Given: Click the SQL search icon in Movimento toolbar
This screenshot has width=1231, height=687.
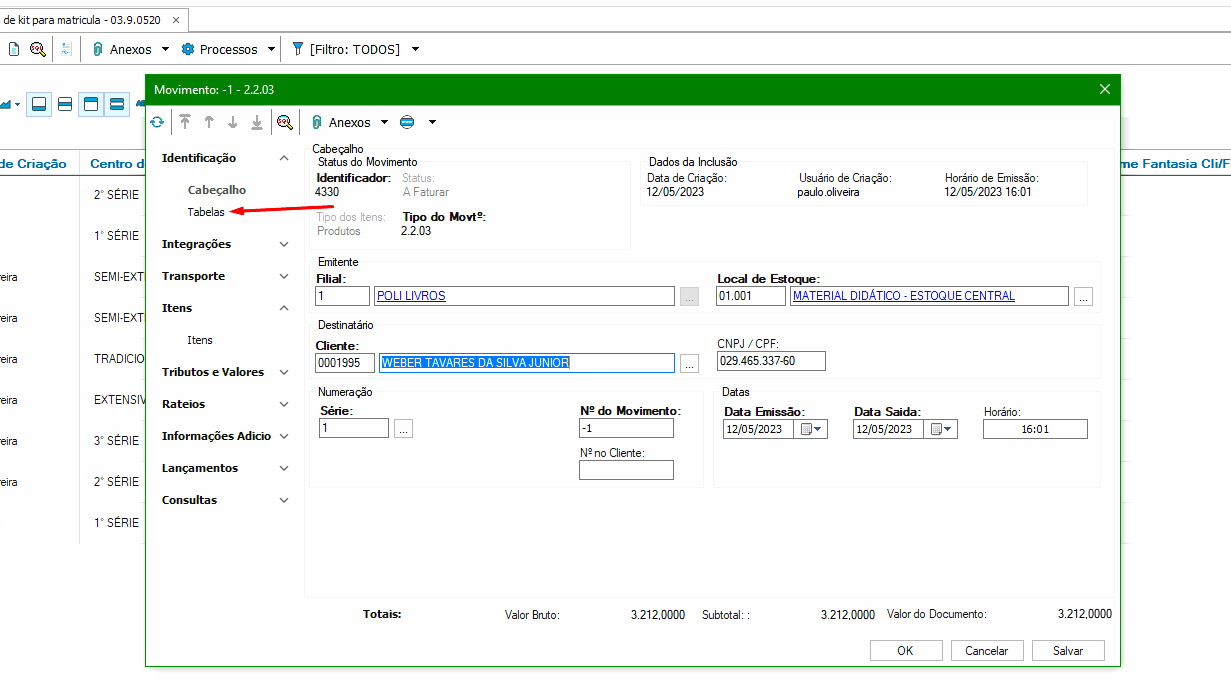Looking at the screenshot, I should (x=285, y=122).
